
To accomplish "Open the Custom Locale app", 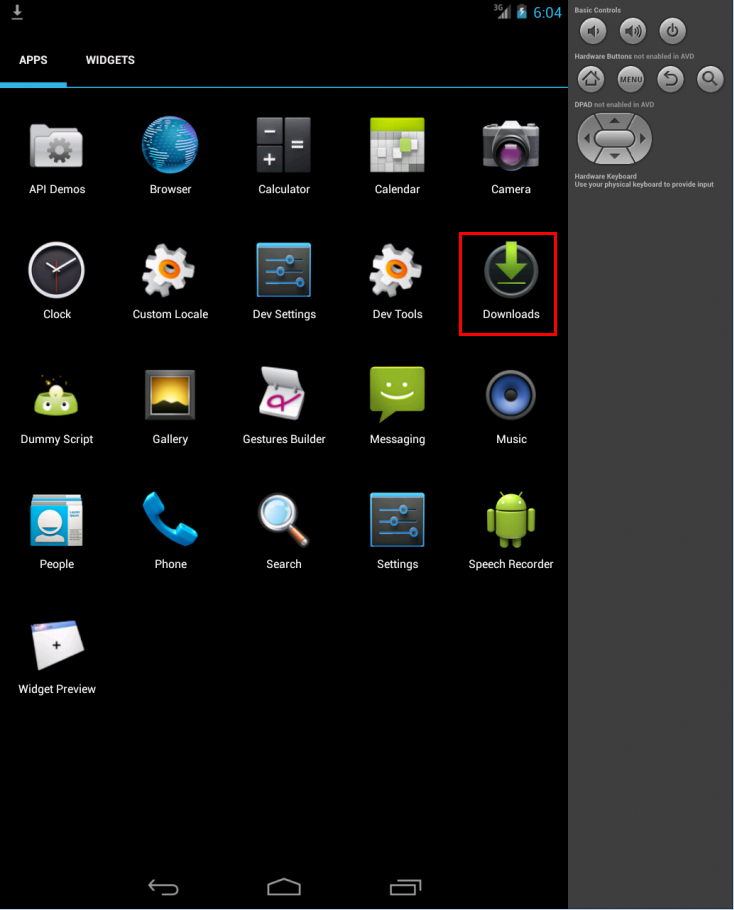I will click(170, 281).
